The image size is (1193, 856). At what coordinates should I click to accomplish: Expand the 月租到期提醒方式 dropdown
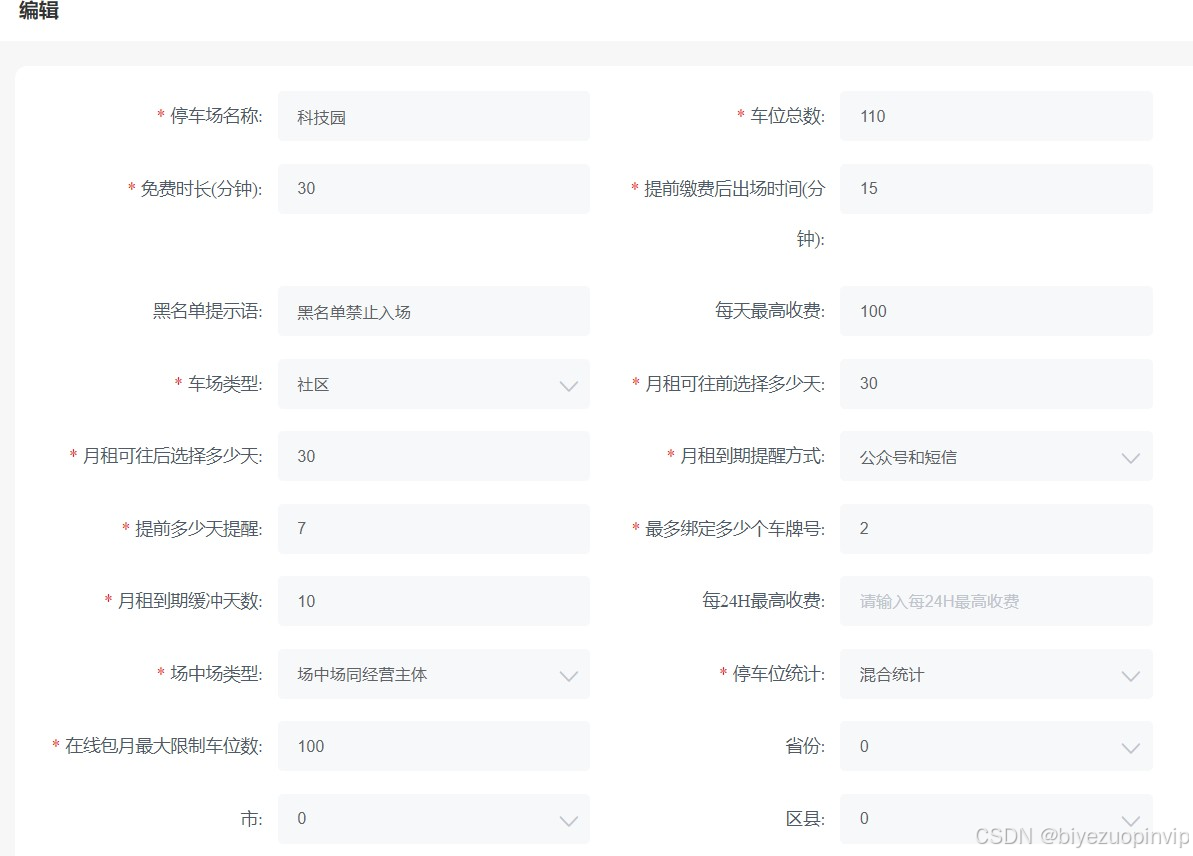tap(996, 456)
